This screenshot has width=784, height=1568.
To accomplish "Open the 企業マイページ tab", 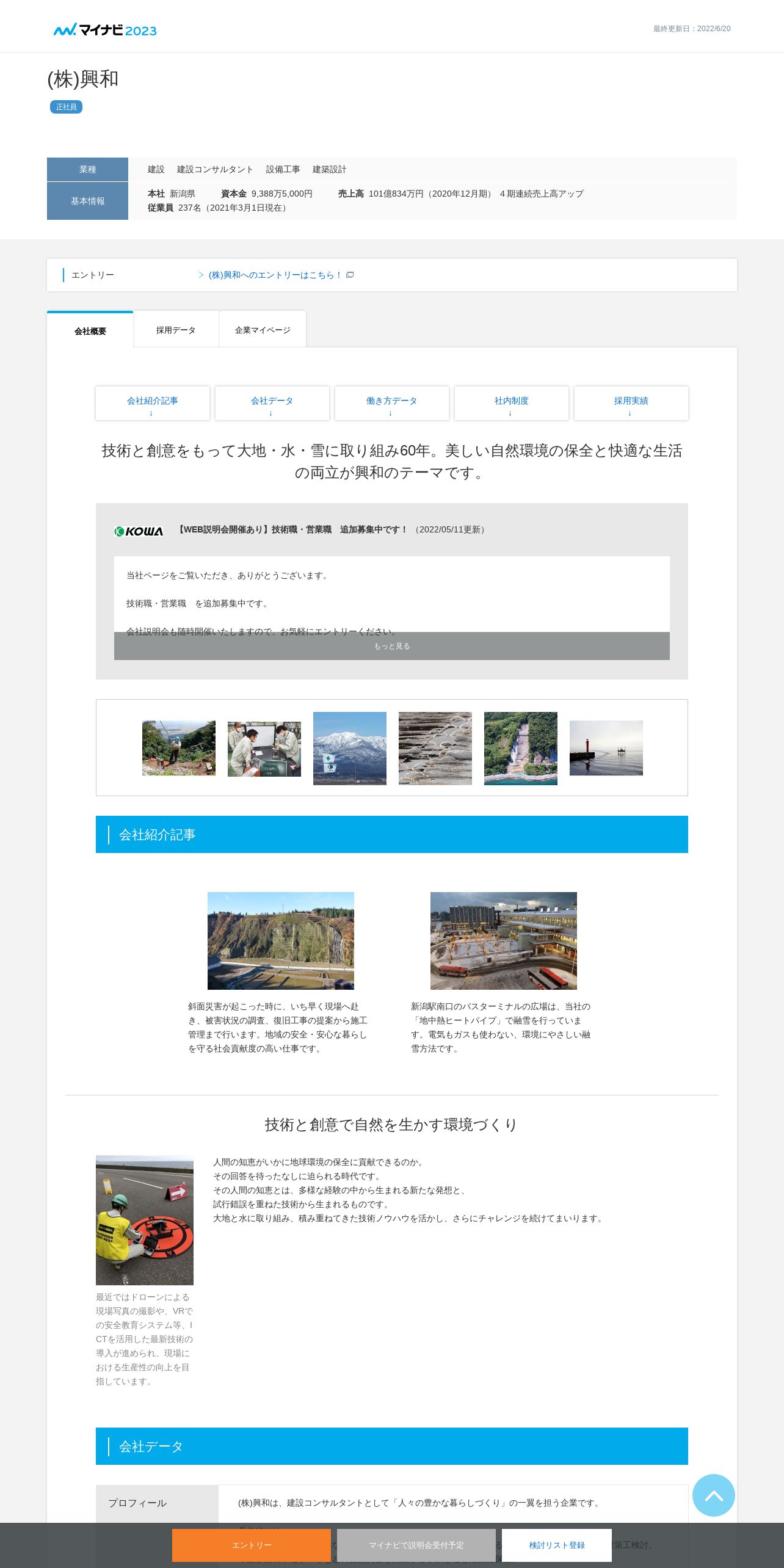I will click(263, 330).
